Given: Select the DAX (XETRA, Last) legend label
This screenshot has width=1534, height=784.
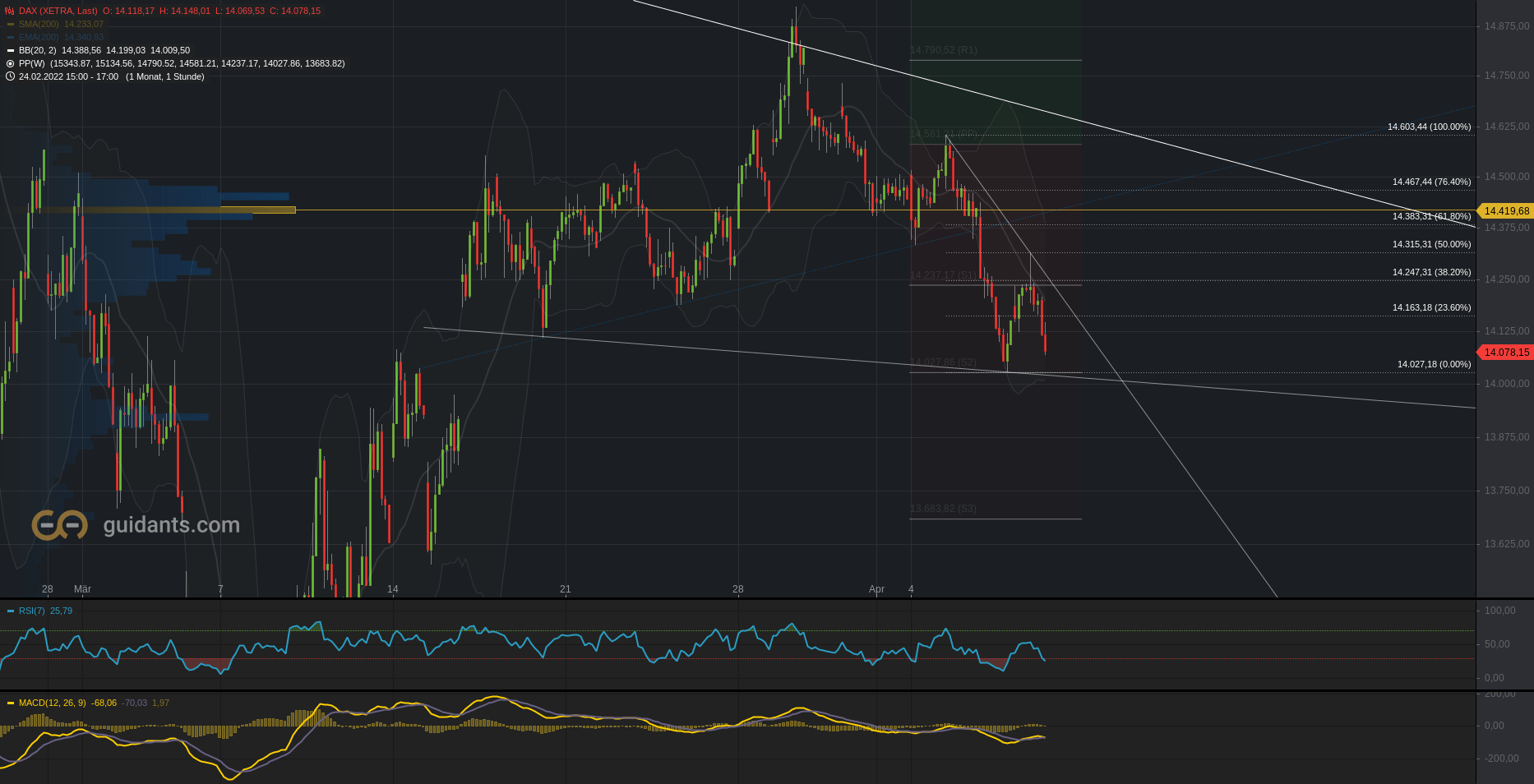Looking at the screenshot, I should [58, 11].
